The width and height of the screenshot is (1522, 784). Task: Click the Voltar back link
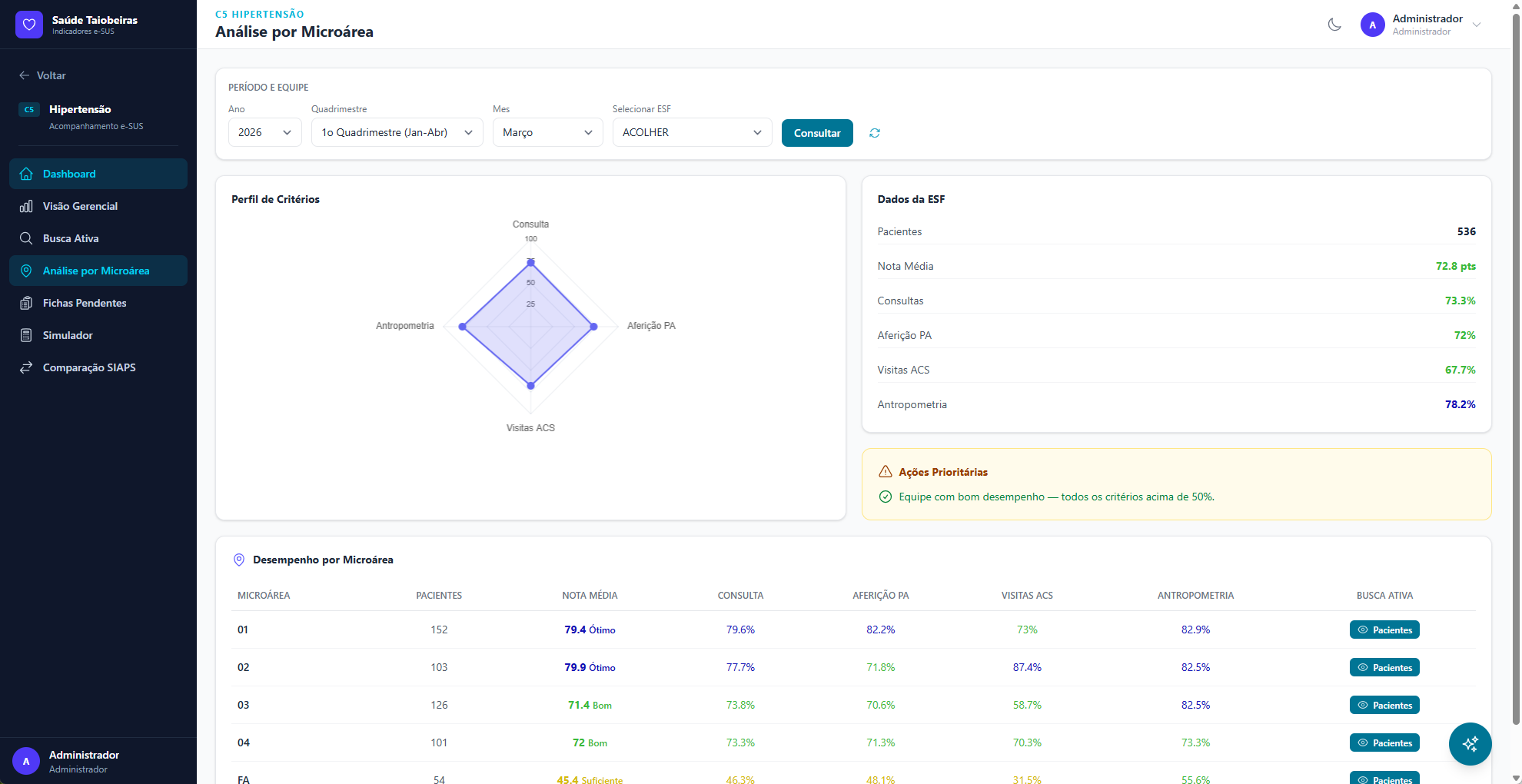pyautogui.click(x=43, y=75)
